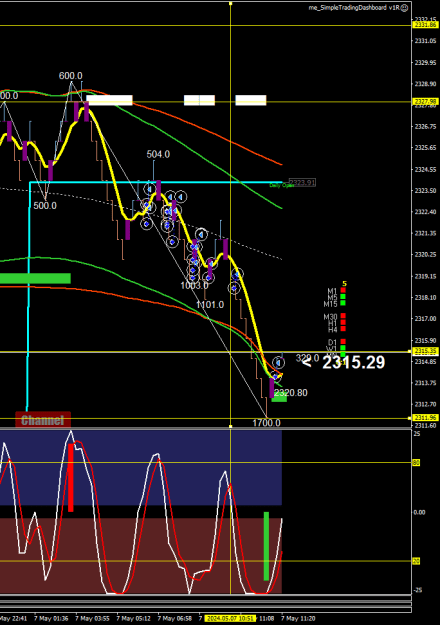Select the green vertical bar in oscillator
This screenshot has width=440, height=625.
(x=266, y=546)
